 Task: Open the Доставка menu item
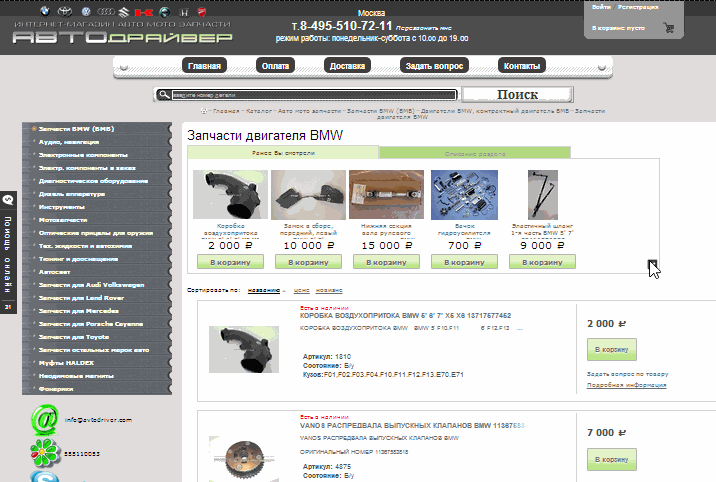(347, 66)
